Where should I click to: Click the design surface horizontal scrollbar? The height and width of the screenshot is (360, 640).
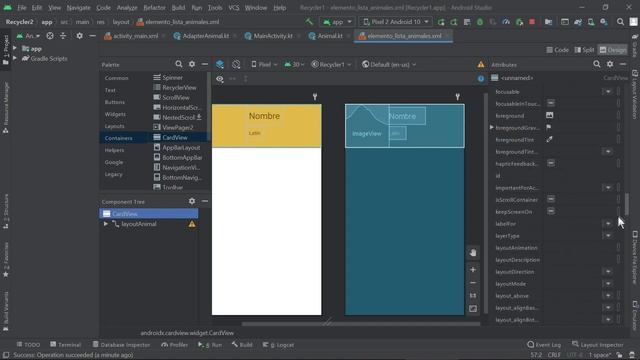(361, 324)
